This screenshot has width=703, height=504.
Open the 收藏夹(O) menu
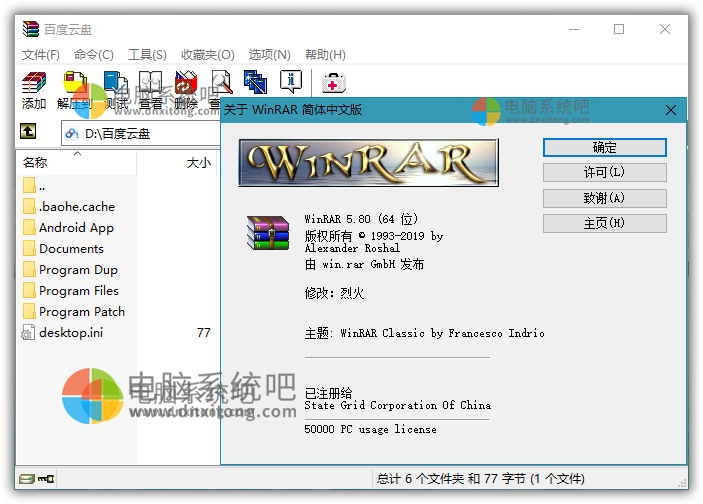tap(208, 55)
